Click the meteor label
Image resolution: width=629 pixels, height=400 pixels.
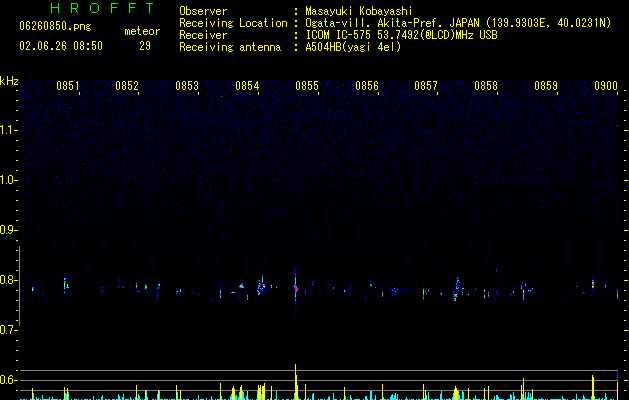(142, 31)
